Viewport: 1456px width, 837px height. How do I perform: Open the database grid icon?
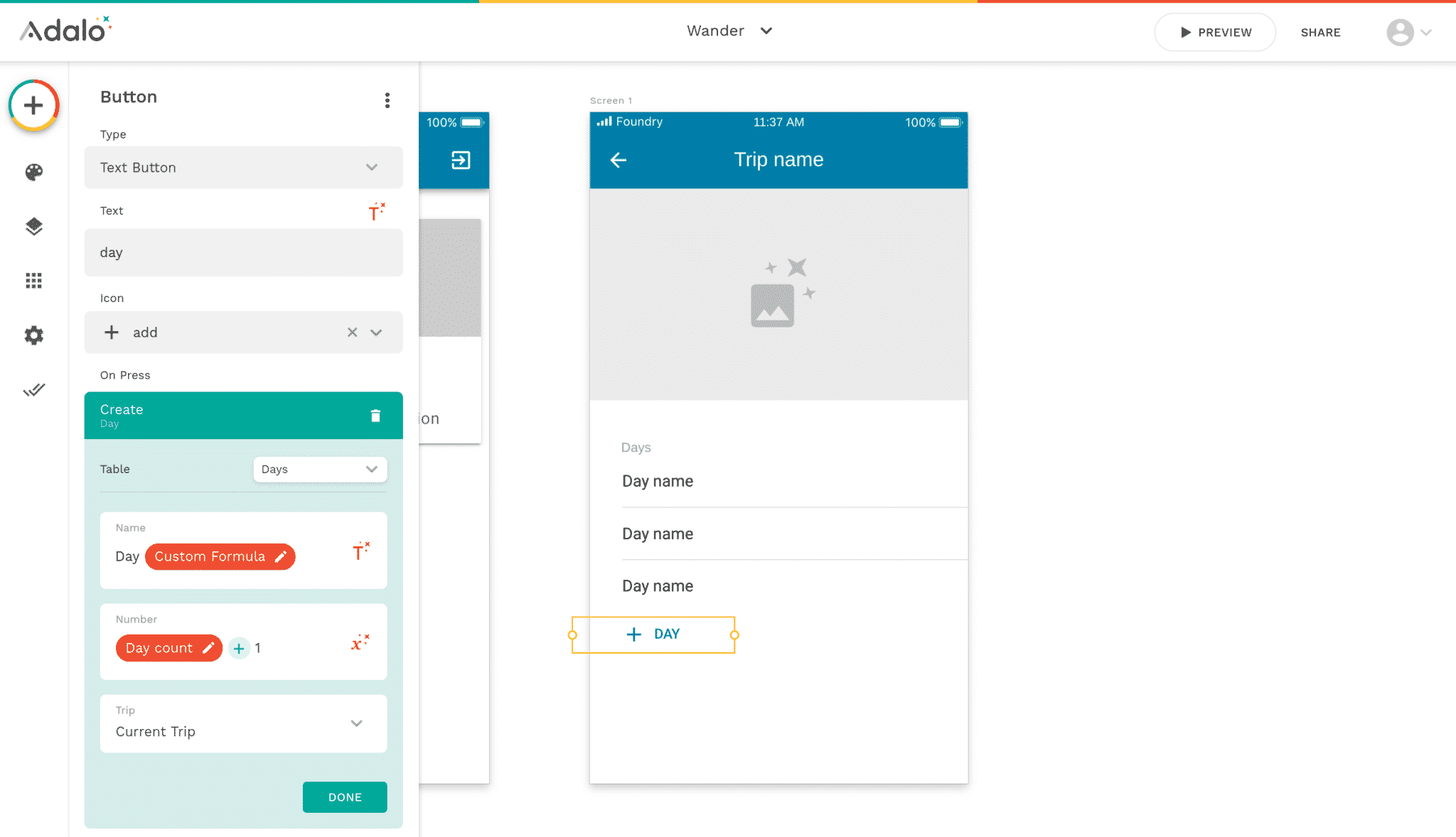point(33,281)
